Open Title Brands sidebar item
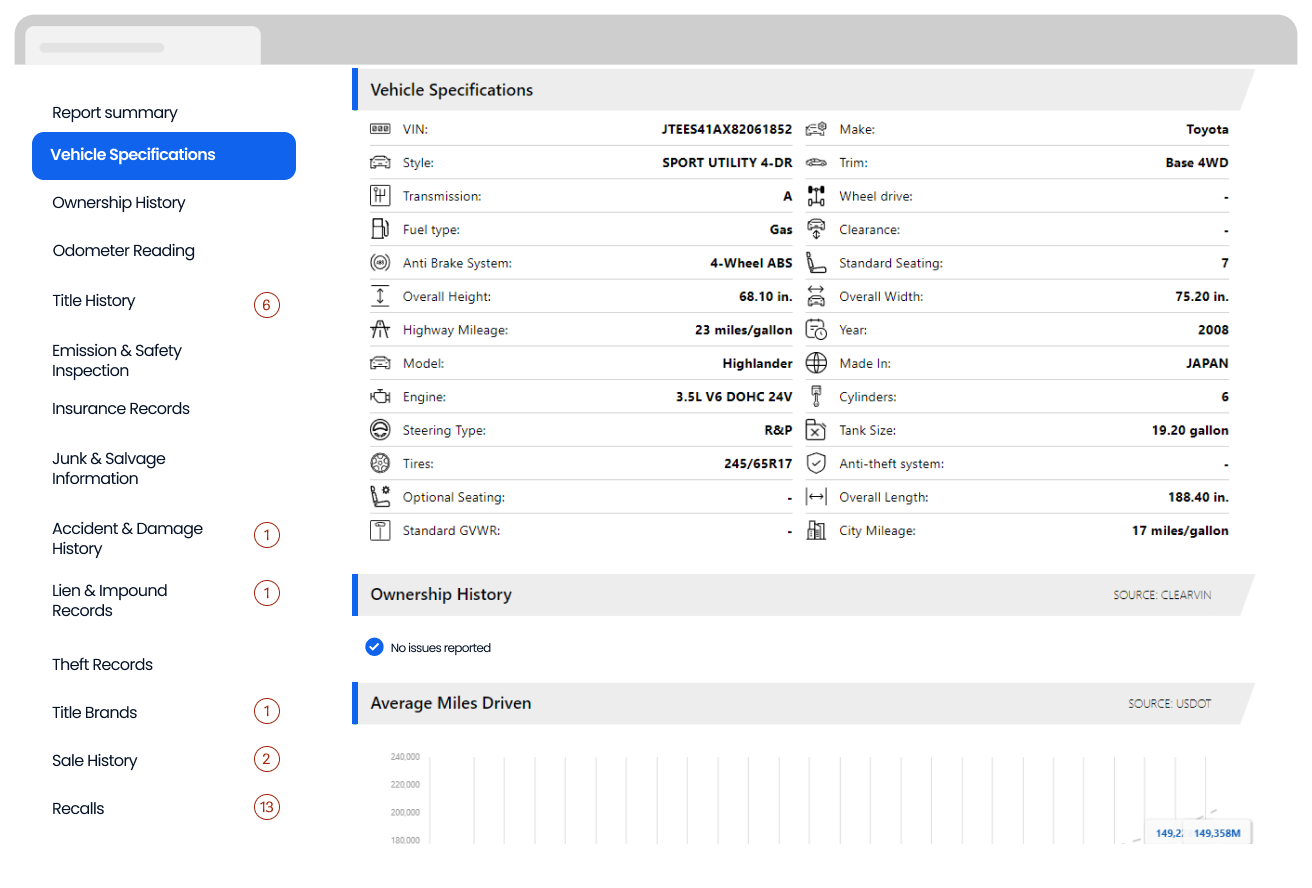Image resolution: width=1312 pixels, height=888 pixels. 95,713
